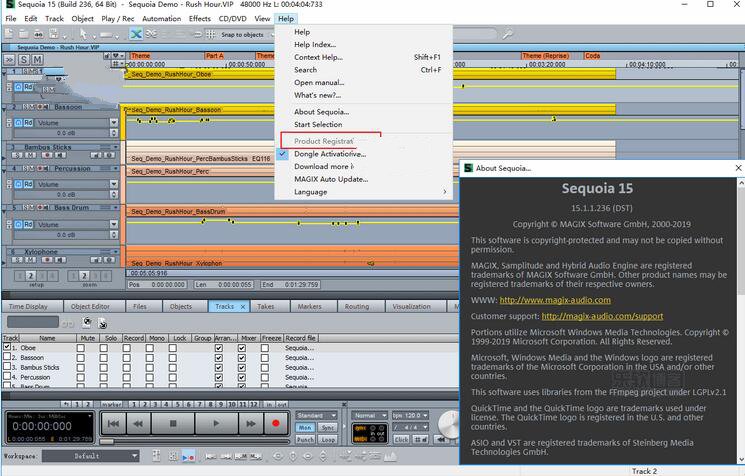The image size is (745, 476).
Task: Switch to the Markers tab
Action: pyautogui.click(x=310, y=306)
